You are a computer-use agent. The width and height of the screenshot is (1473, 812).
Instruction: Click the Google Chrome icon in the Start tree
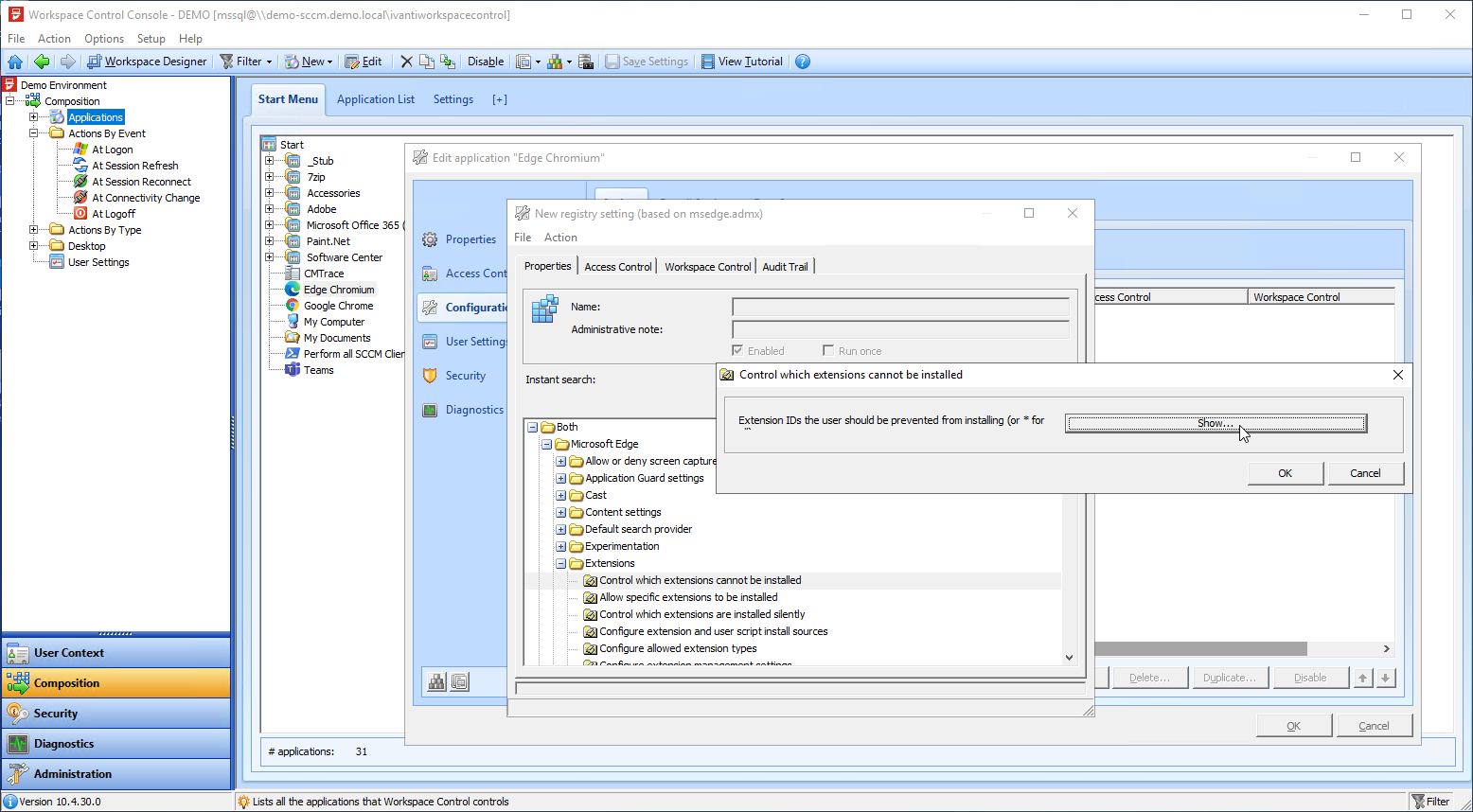pos(293,306)
